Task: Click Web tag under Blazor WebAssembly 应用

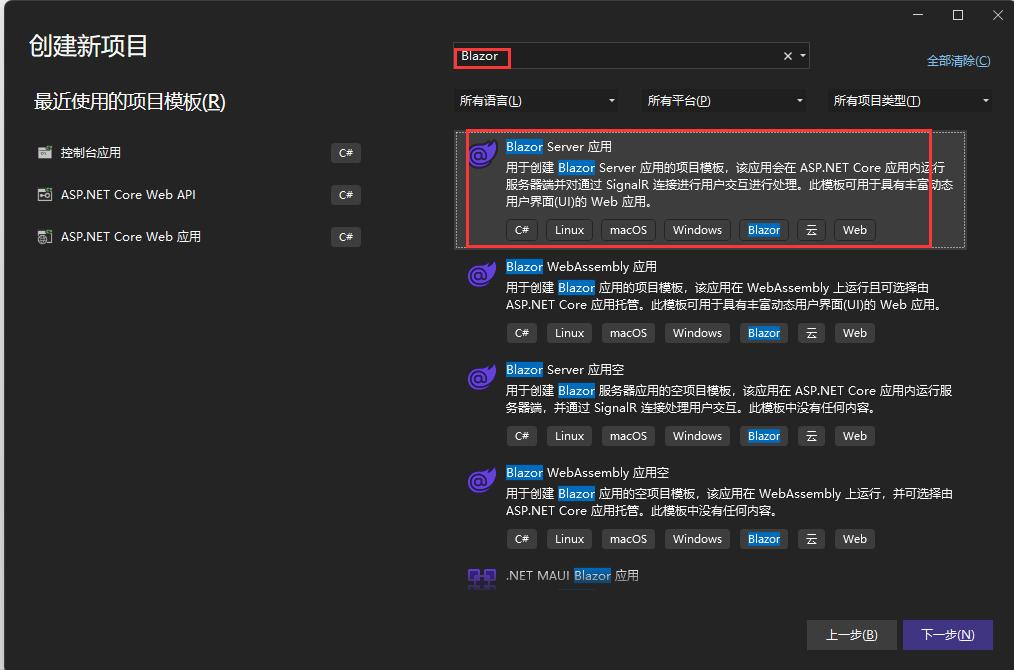Action: tap(854, 333)
